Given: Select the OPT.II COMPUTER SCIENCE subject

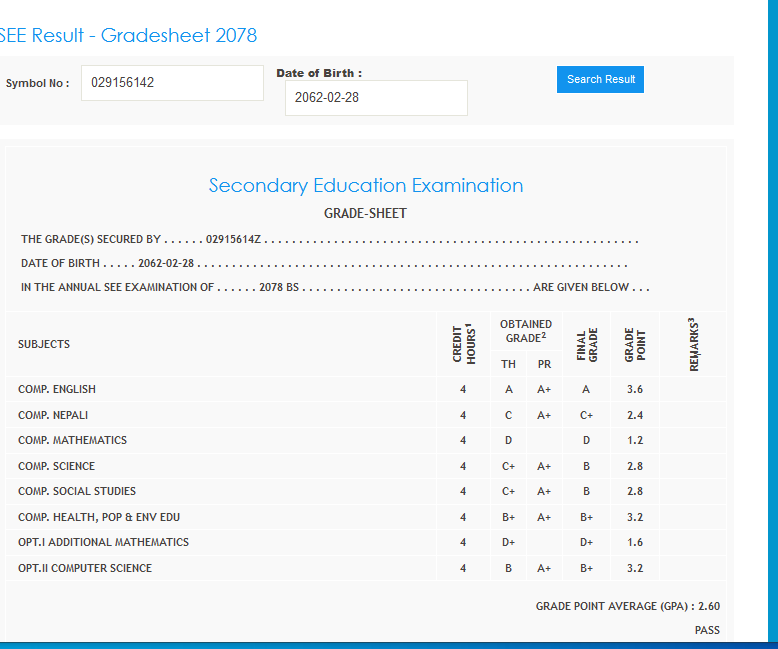Looking at the screenshot, I should click(x=85, y=568).
